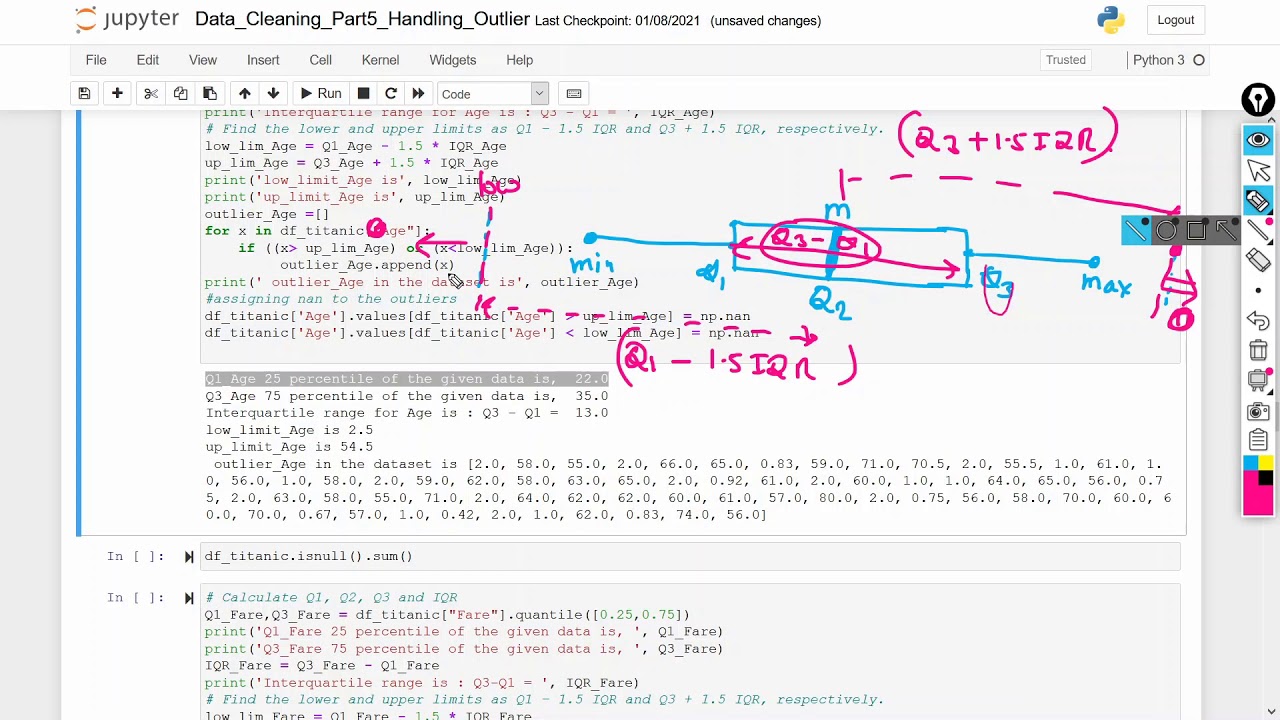Open the clipboard notes icon
Viewport: 1280px width, 720px height.
click(1258, 440)
